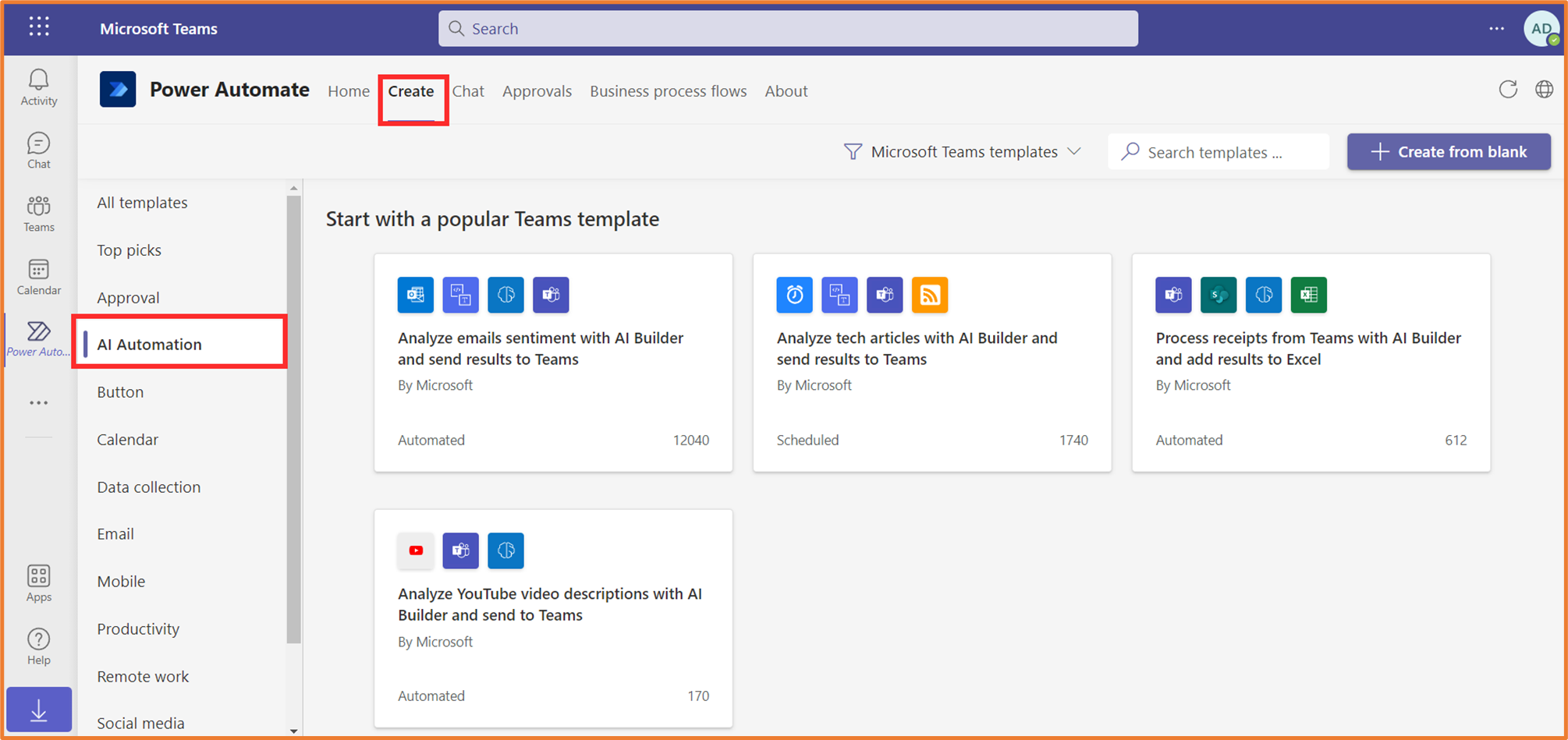Click the globe language icon
Screen dimensions: 1568x740
pyautogui.click(x=1545, y=89)
